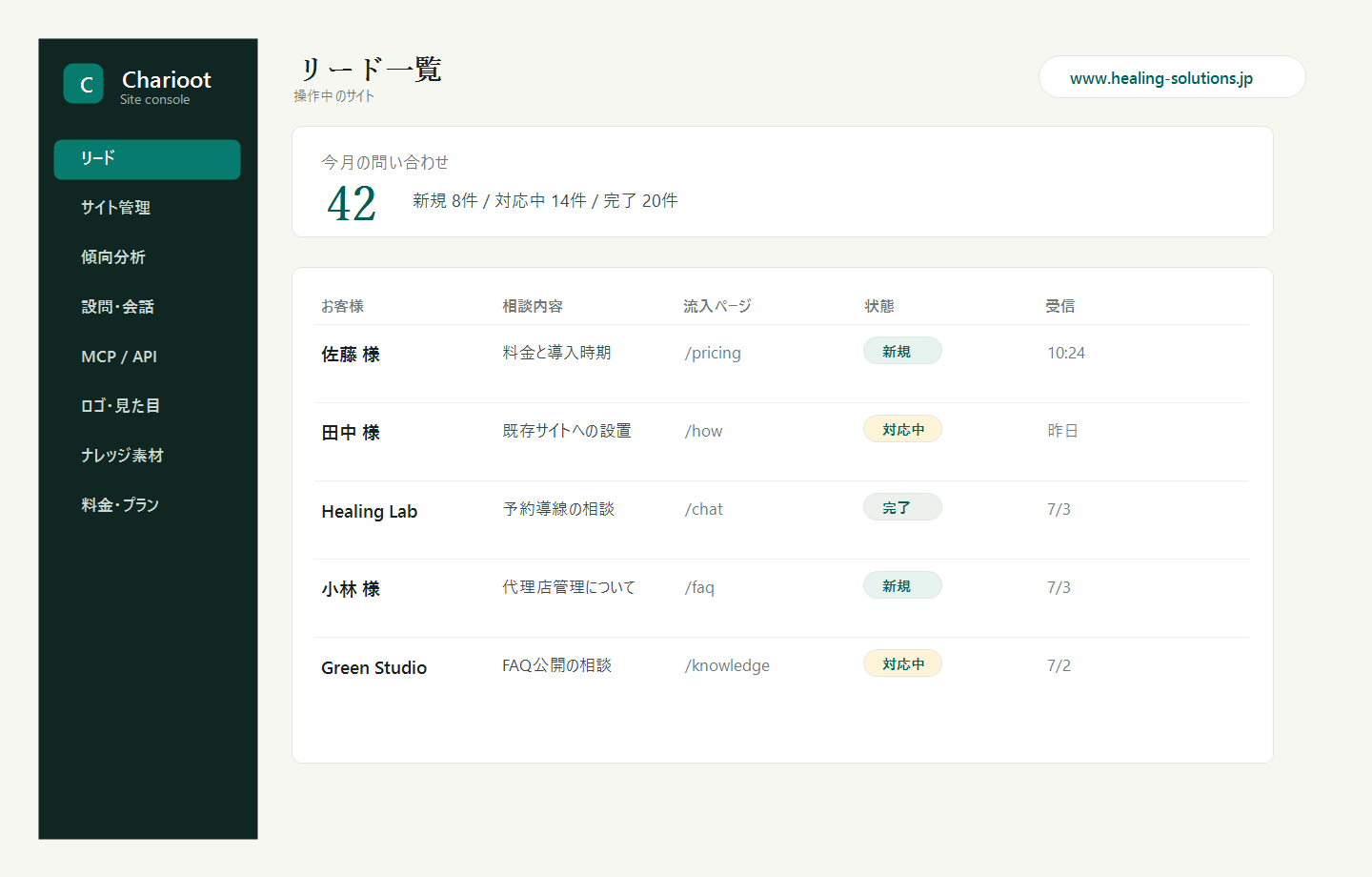The image size is (1372, 877).
Task: Click the Charioot C logo icon
Action: point(84,84)
